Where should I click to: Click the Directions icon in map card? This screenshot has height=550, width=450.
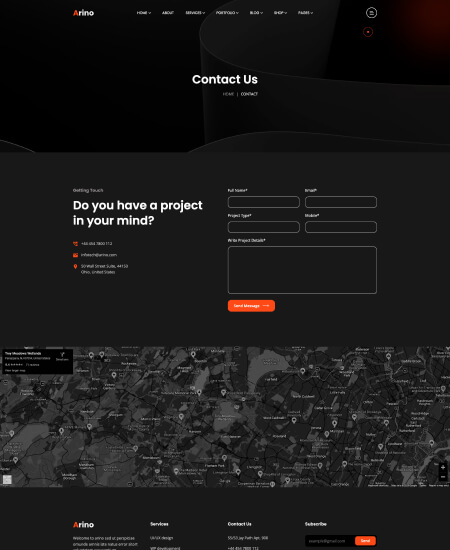click(x=62, y=356)
